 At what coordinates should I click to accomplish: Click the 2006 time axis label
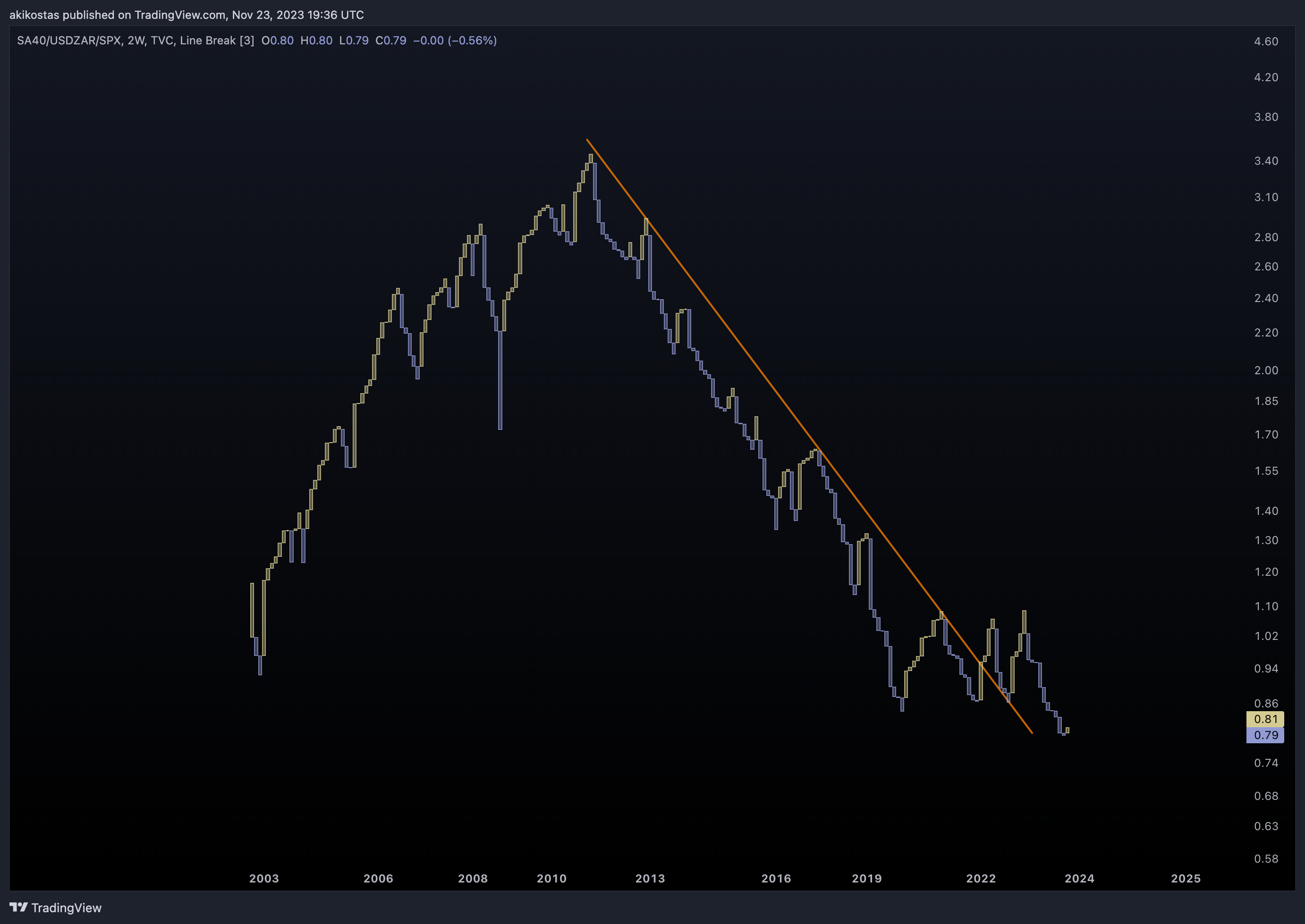[379, 879]
